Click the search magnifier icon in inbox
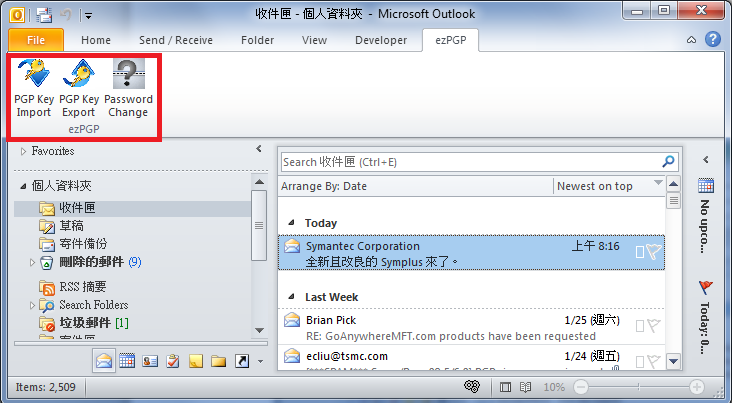 click(x=669, y=161)
